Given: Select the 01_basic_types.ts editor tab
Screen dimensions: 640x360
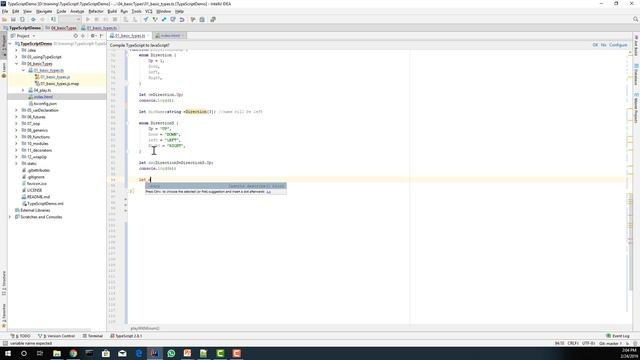Looking at the screenshot, I should (x=130, y=36).
